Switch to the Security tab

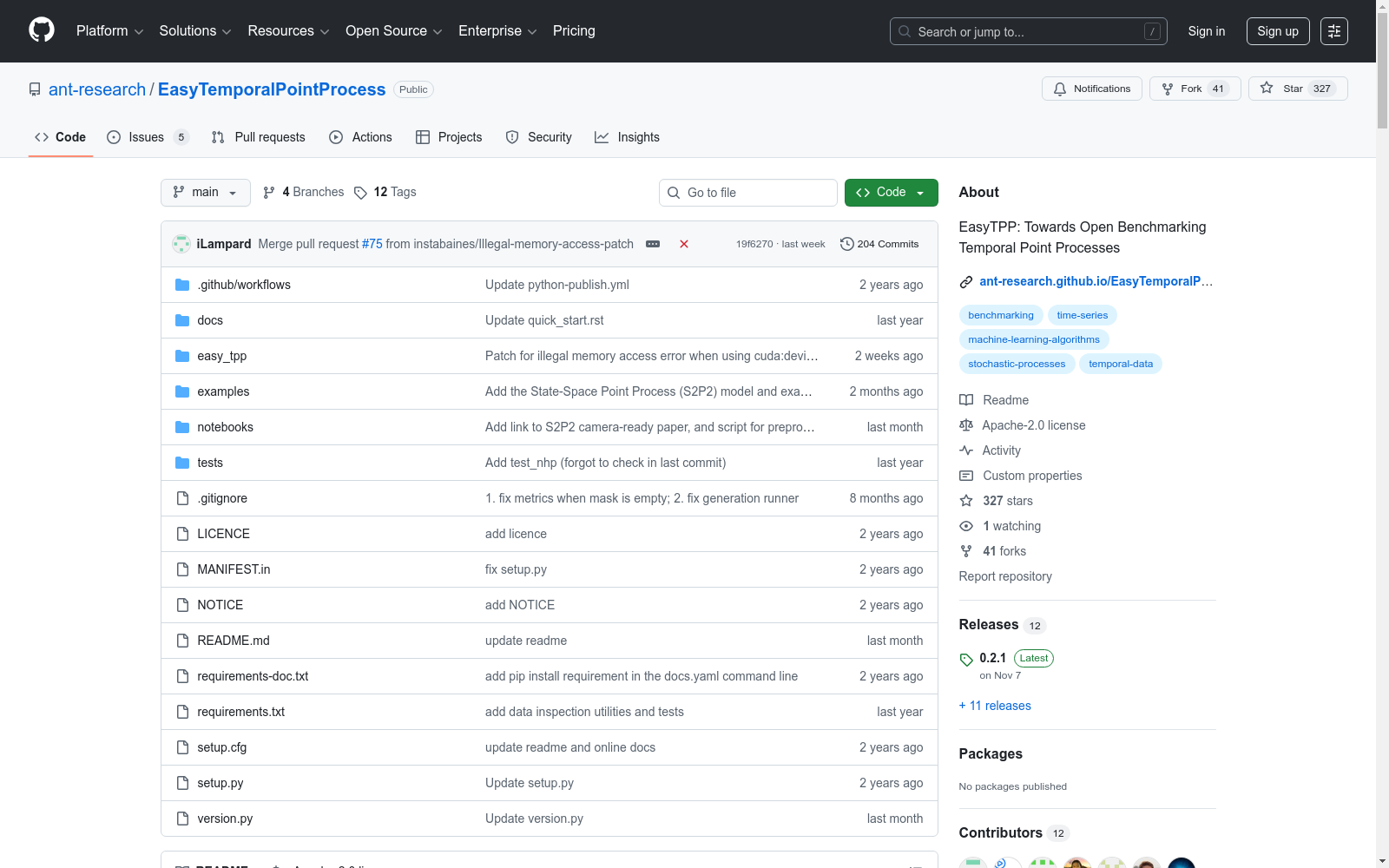538,137
